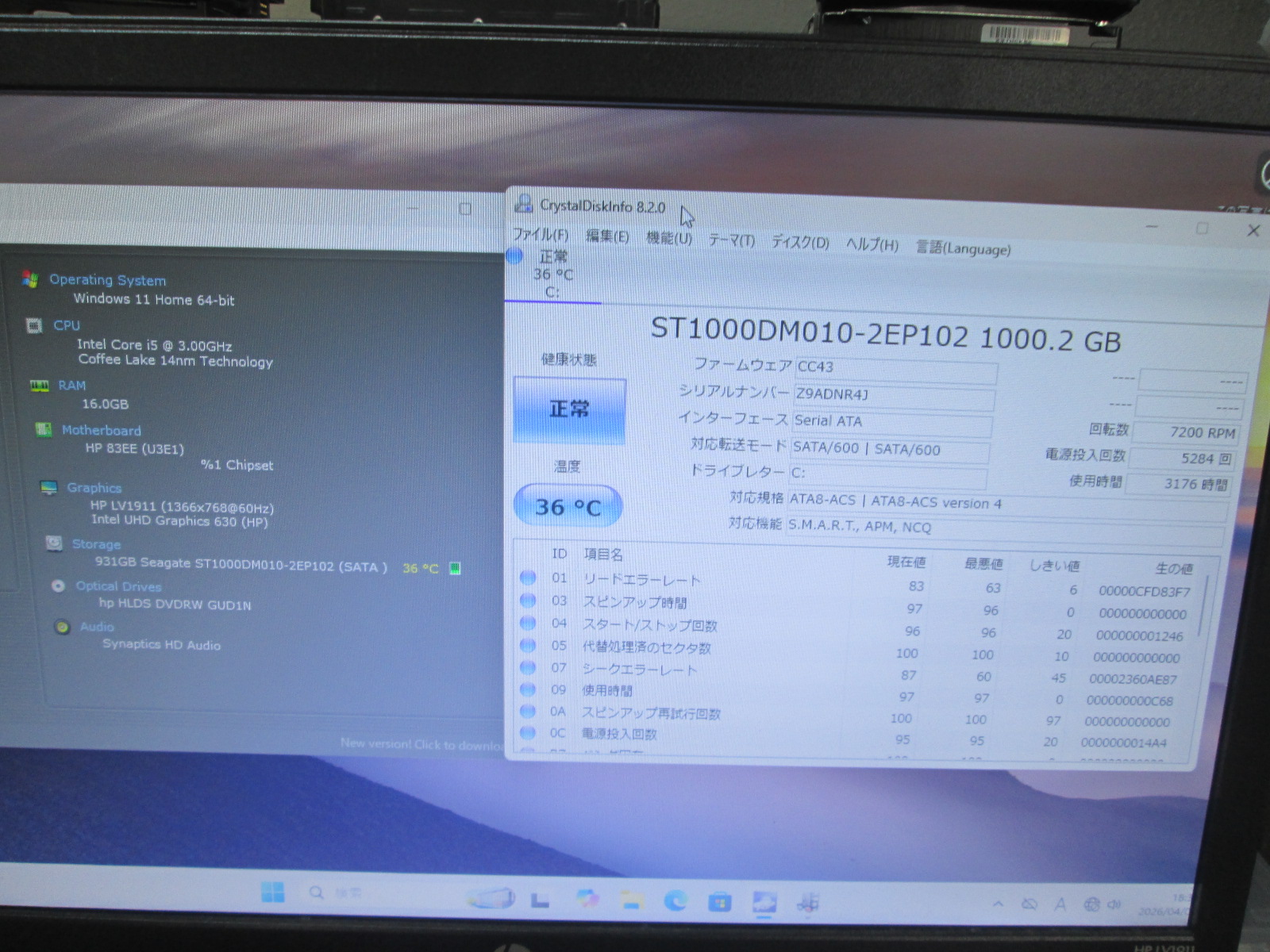Click the Motherboard icon
Viewport: 1270px width, 952px height.
[44, 430]
